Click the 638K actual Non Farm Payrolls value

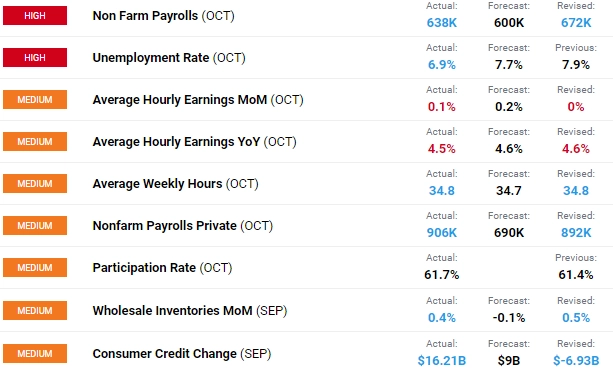point(442,23)
